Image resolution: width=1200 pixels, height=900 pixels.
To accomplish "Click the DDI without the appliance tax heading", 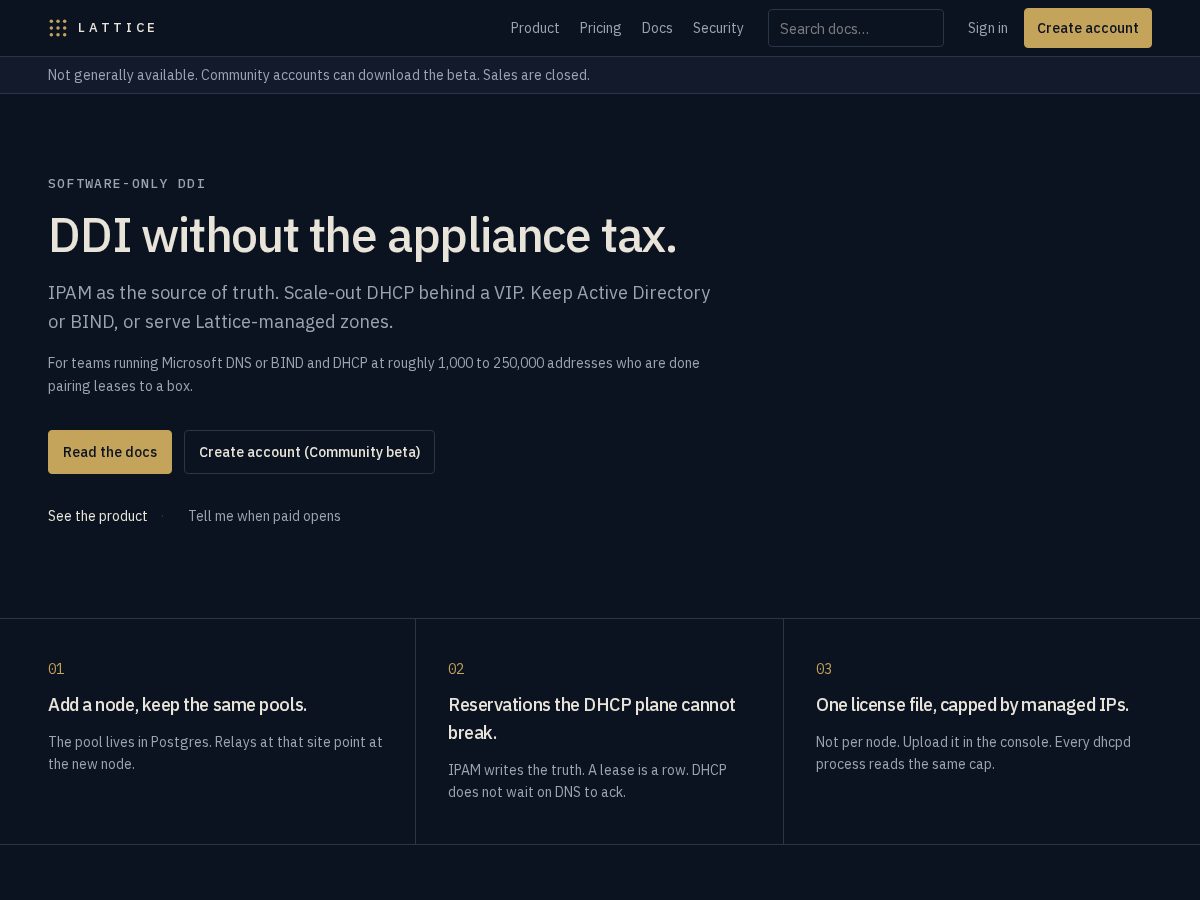I will click(363, 236).
